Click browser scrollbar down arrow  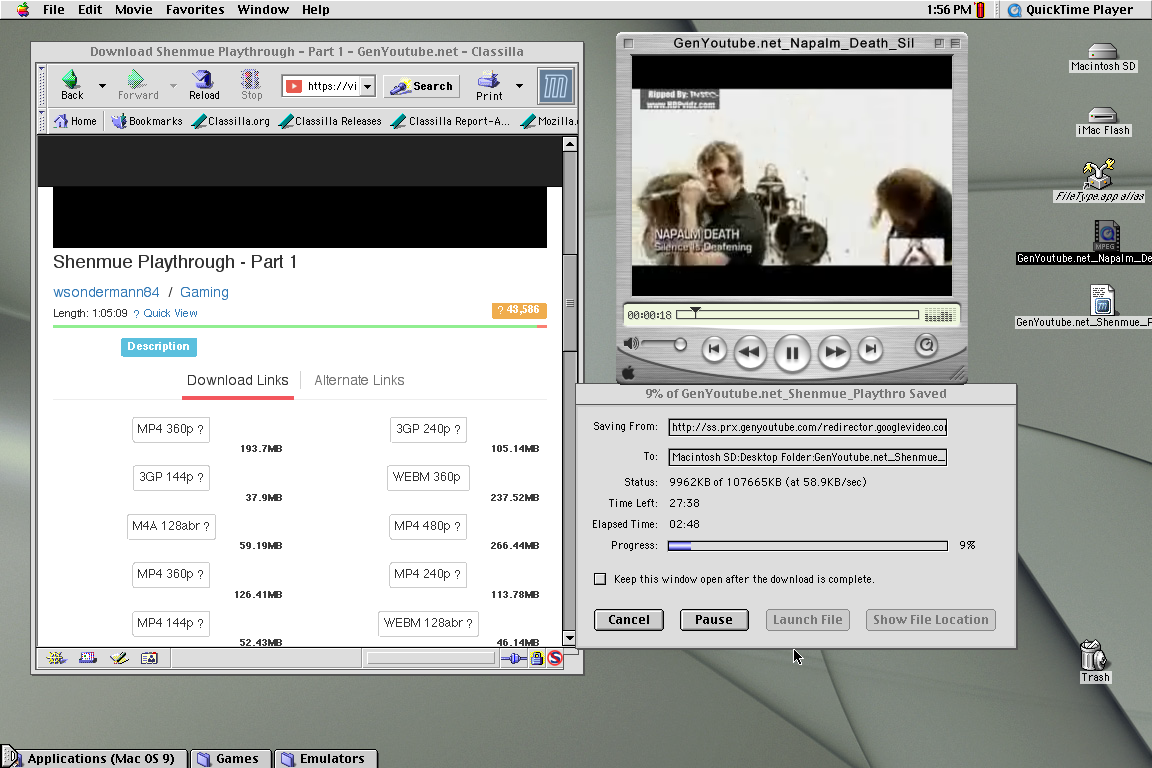pyautogui.click(x=569, y=638)
